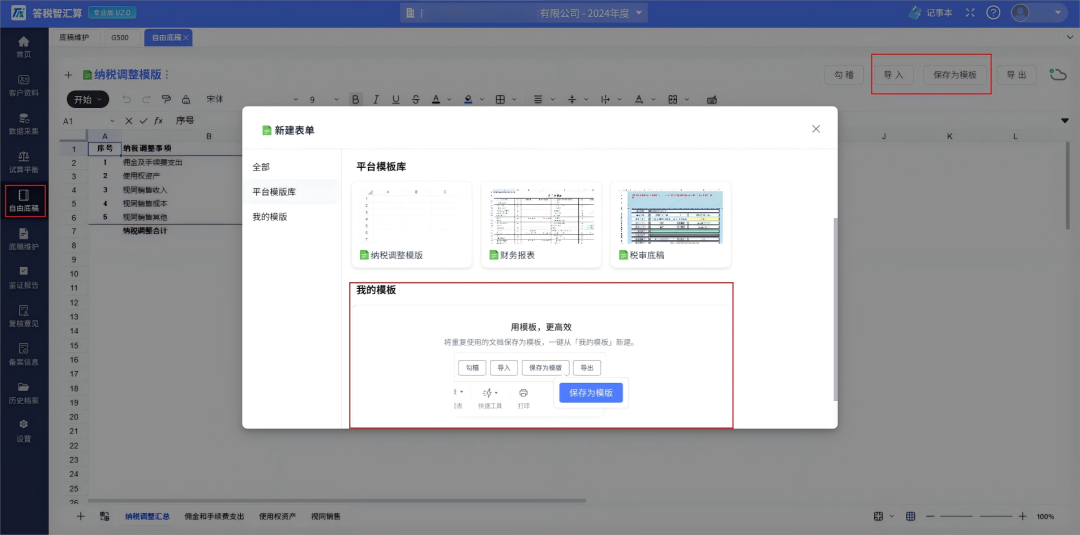Screen dimensions: 1080x535
Task: Add a new sheet with bottom plus icon
Action: pyautogui.click(x=80, y=516)
